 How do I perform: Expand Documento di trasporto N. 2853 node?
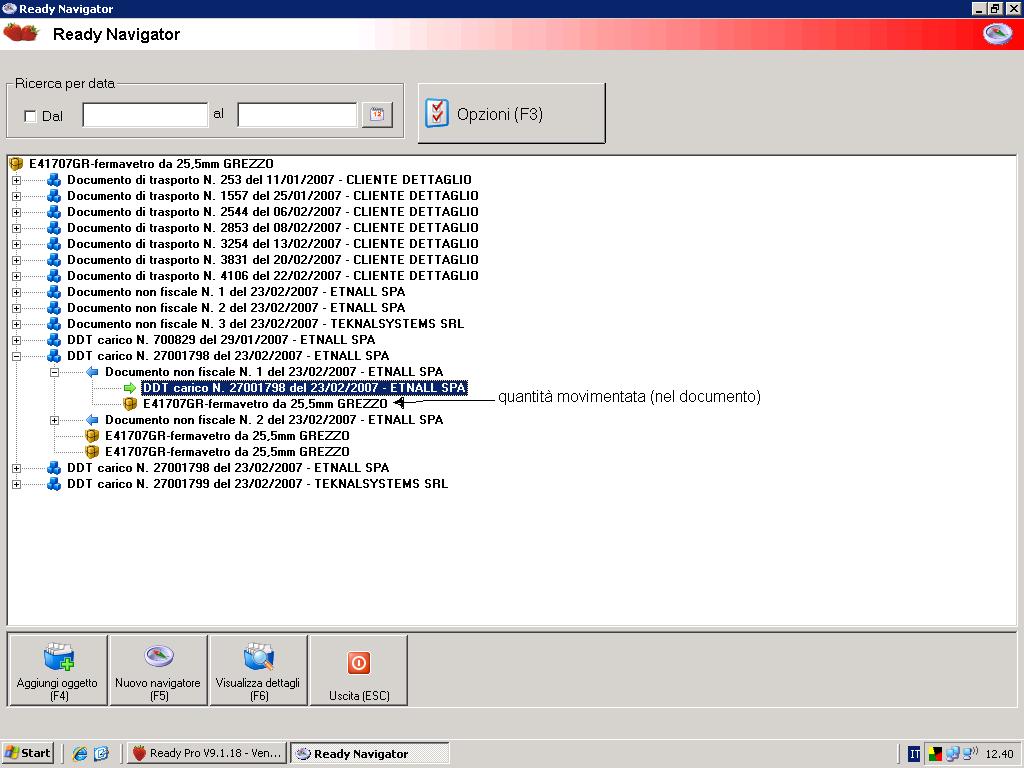coord(16,229)
